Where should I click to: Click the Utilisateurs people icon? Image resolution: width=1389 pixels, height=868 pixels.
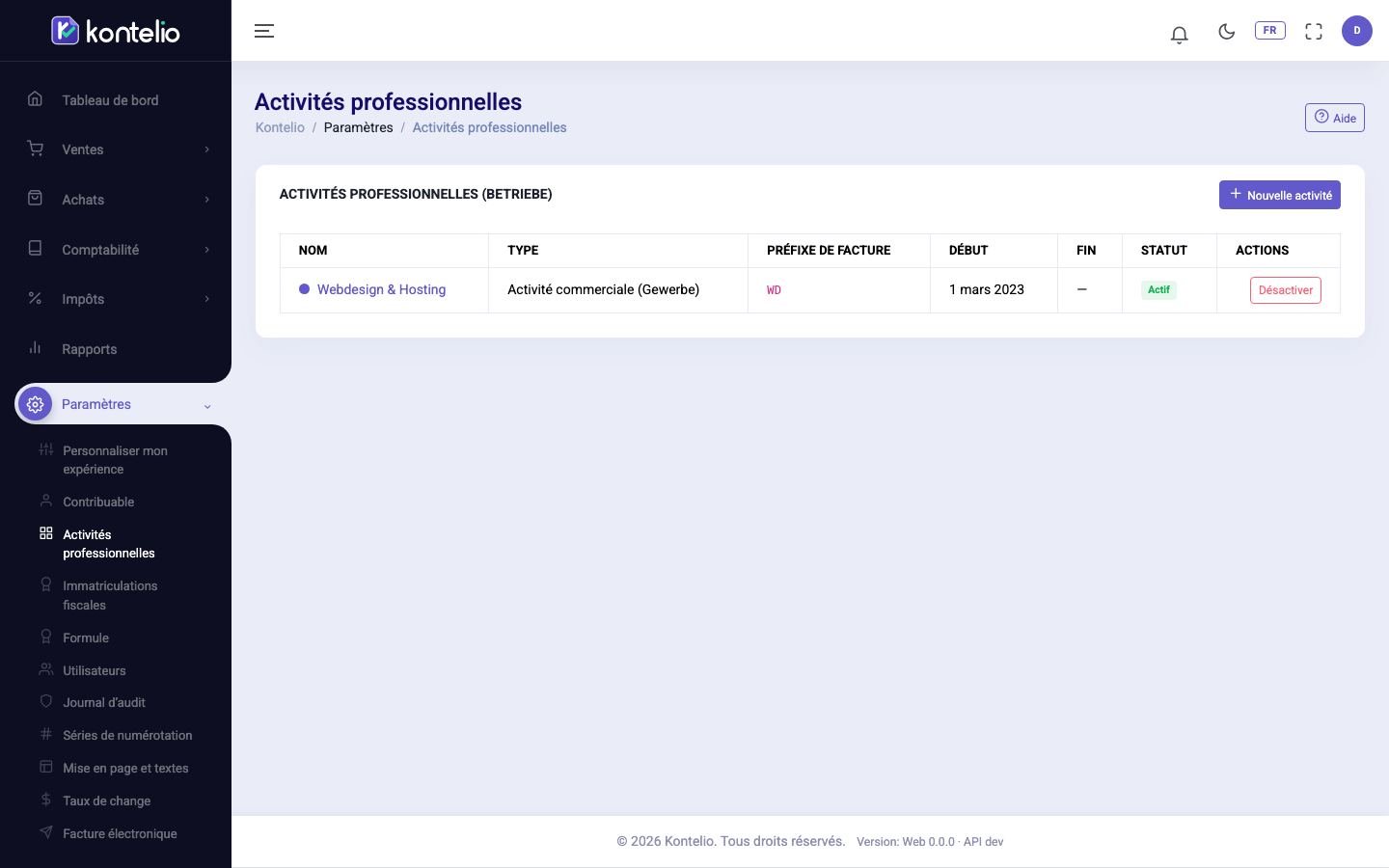[x=45, y=669]
